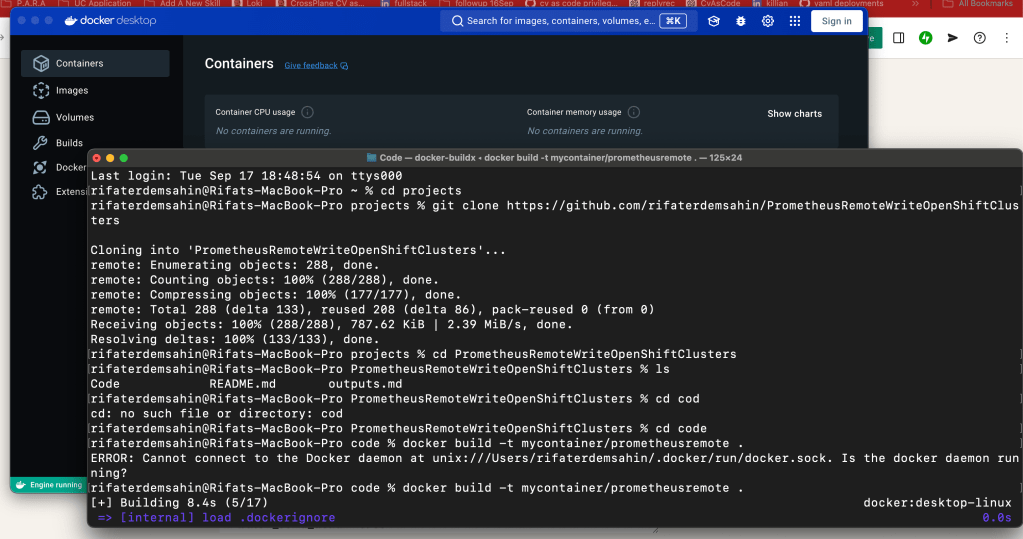This screenshot has width=1023, height=539.
Task: Click the ERROR Cannot connect line
Action: click(555, 465)
